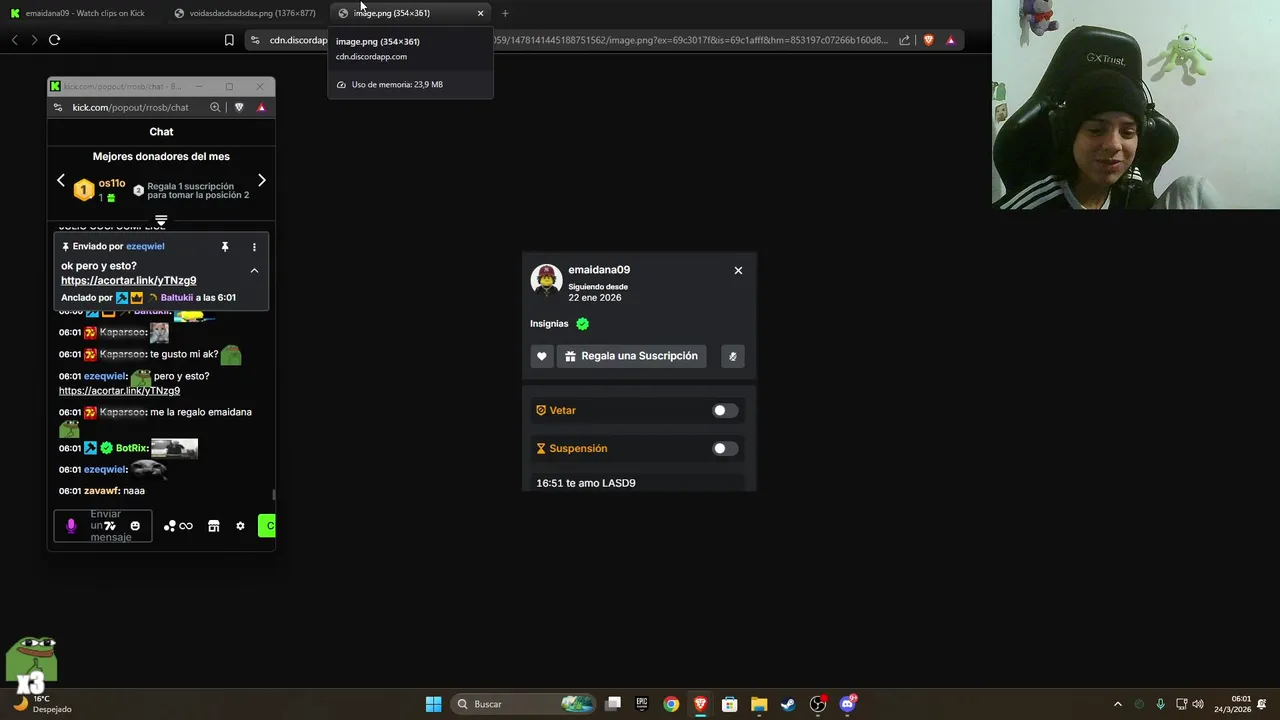This screenshot has height=720, width=1280.
Task: Click the heart button on the user card
Action: [x=542, y=356]
